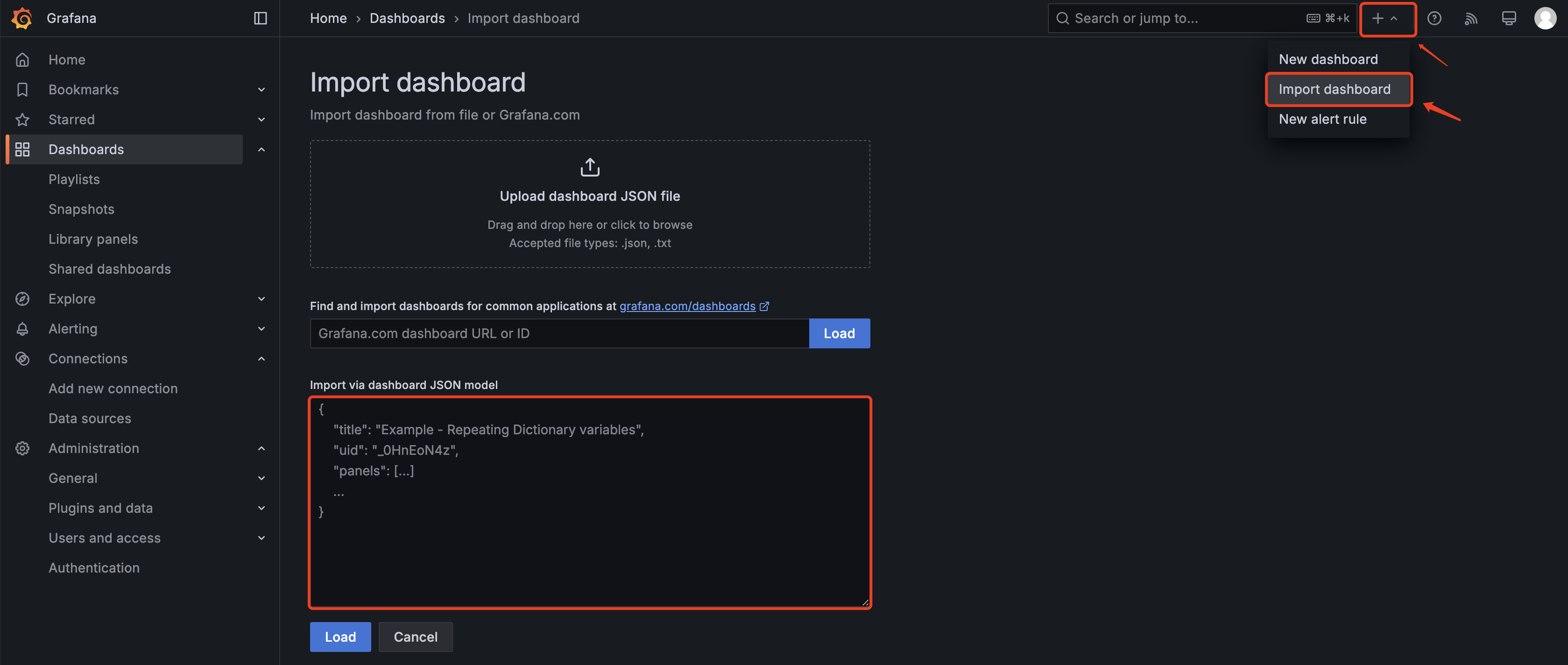Open Library panels in the sidebar
The image size is (1568, 665).
93,239
